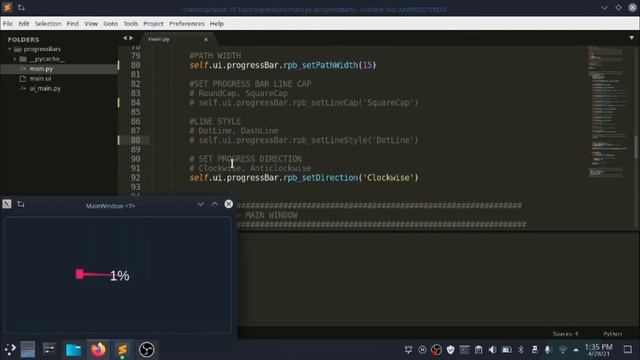Viewport: 640px width, 360px height.
Task: Open the Spaces: 4 indentation setting
Action: point(565,334)
